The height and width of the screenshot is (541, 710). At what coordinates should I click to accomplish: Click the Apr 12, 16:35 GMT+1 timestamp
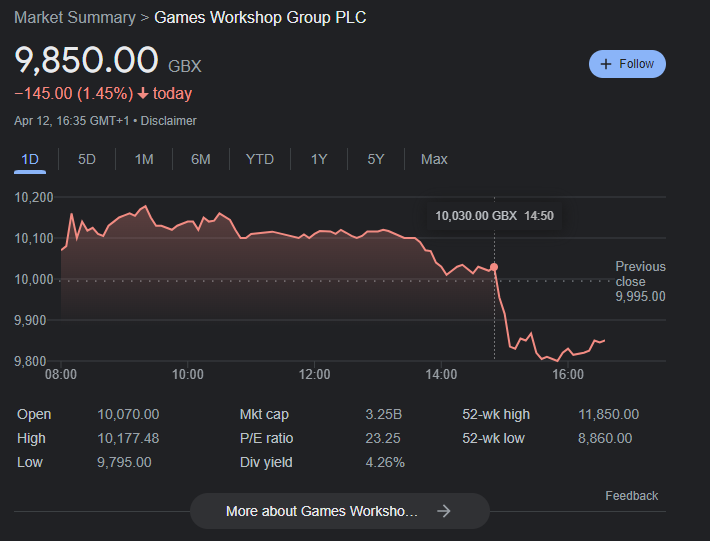click(72, 121)
